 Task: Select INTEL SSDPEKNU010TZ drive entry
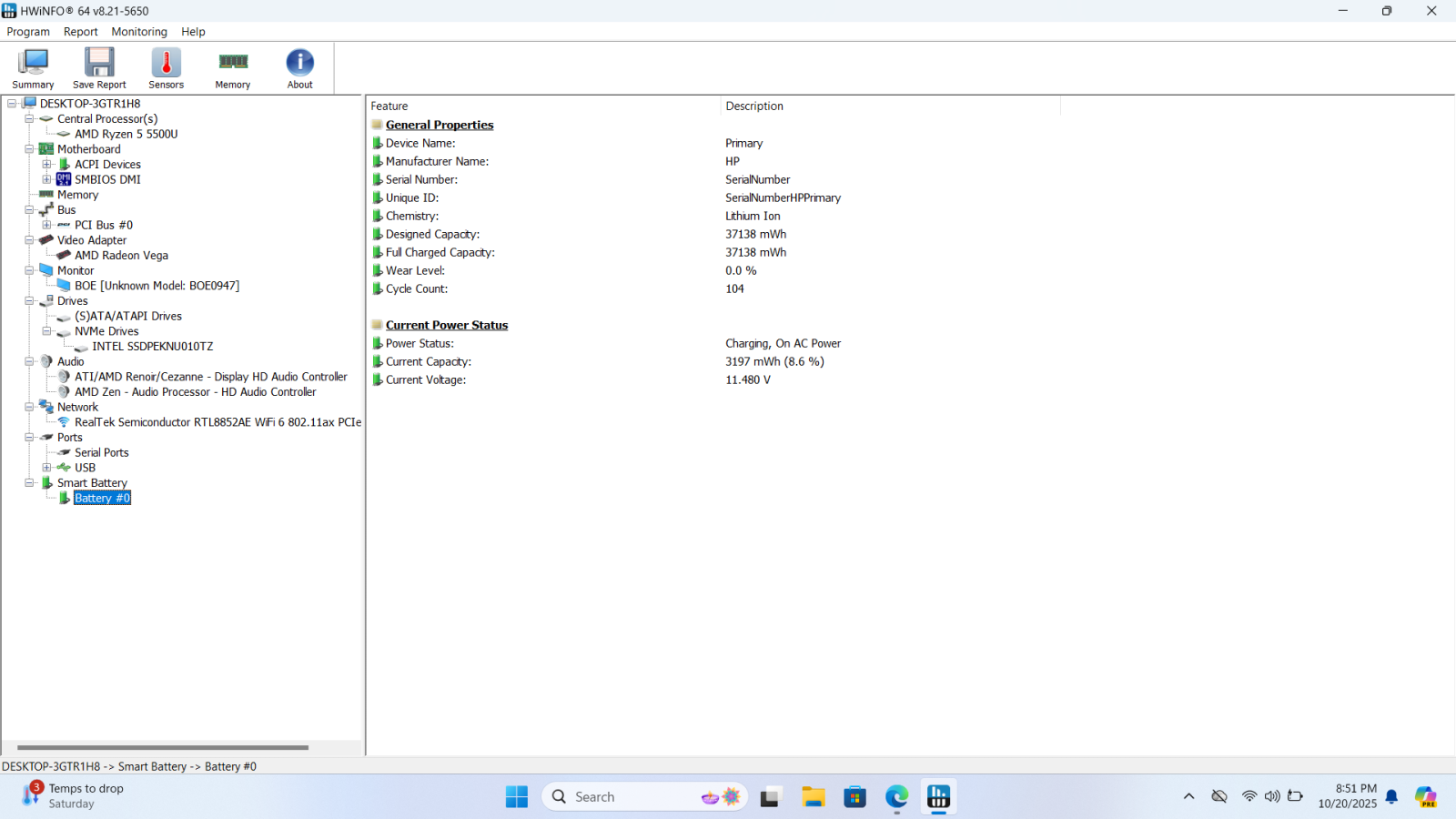pos(152,347)
